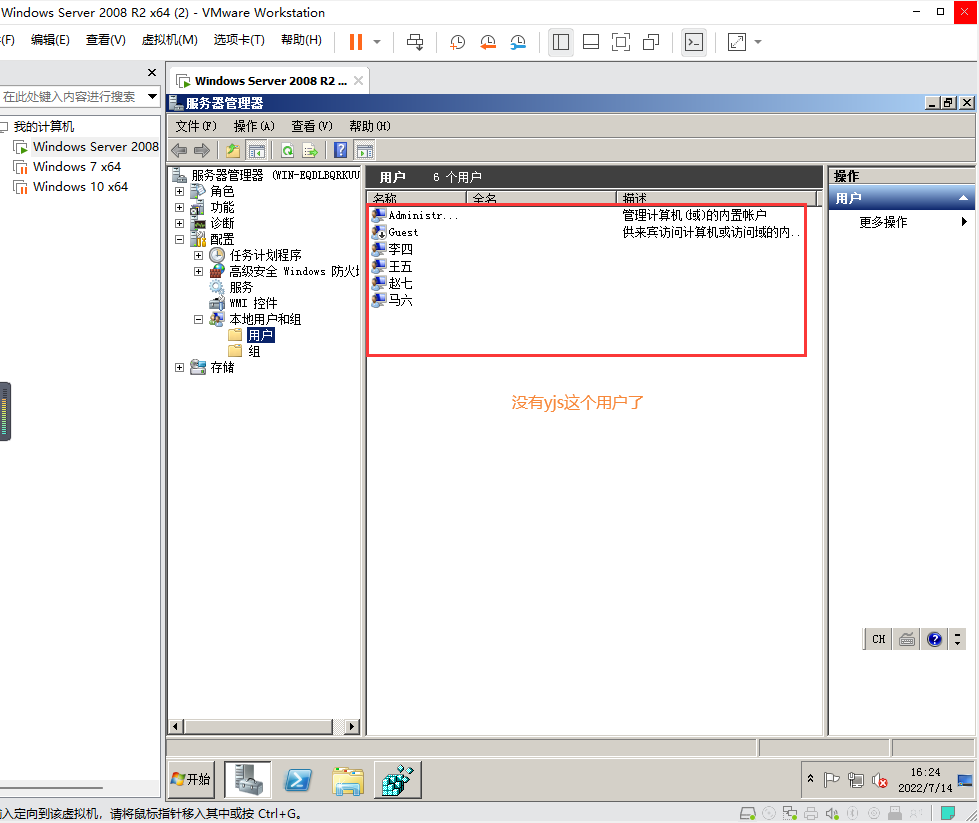Revert to snapshot with orange arrow clock icon
979x823 pixels.
click(488, 42)
